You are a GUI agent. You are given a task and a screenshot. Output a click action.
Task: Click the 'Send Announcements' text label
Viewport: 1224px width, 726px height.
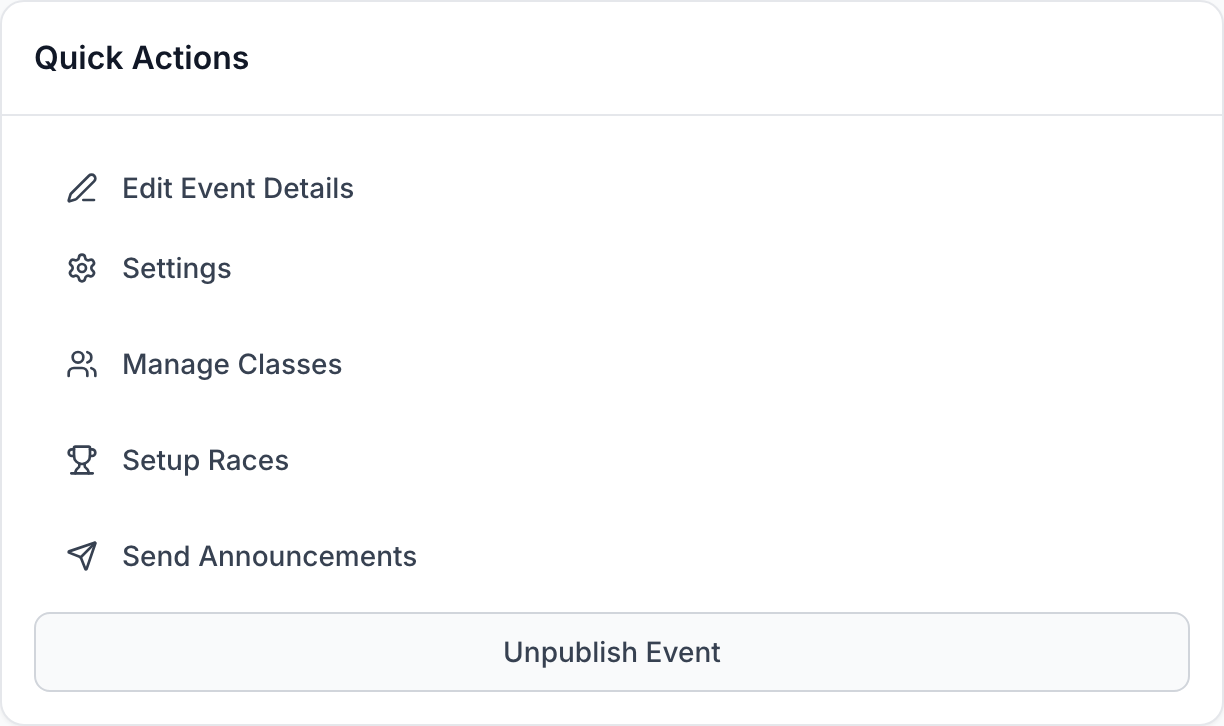[269, 557]
